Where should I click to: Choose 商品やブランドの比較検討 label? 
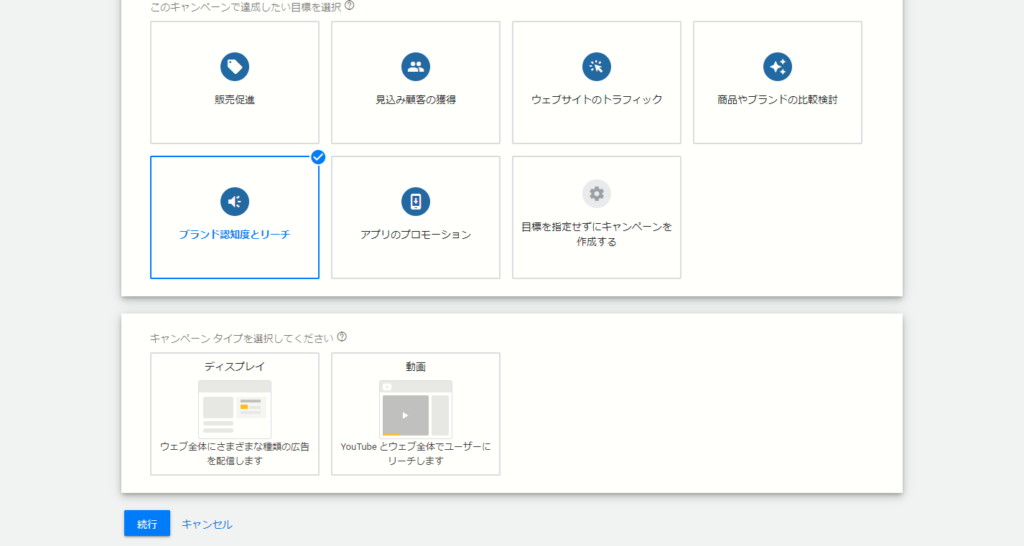tap(777, 100)
